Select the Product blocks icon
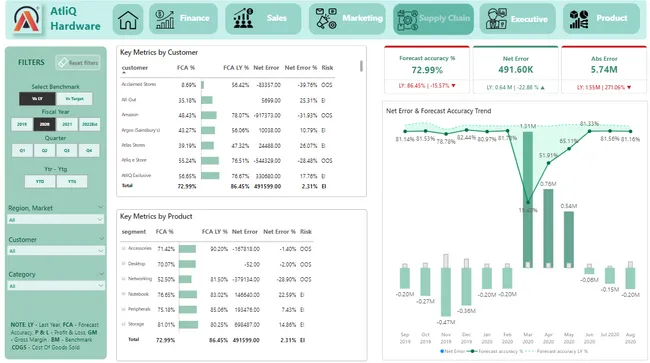650x363 pixels. (579, 19)
